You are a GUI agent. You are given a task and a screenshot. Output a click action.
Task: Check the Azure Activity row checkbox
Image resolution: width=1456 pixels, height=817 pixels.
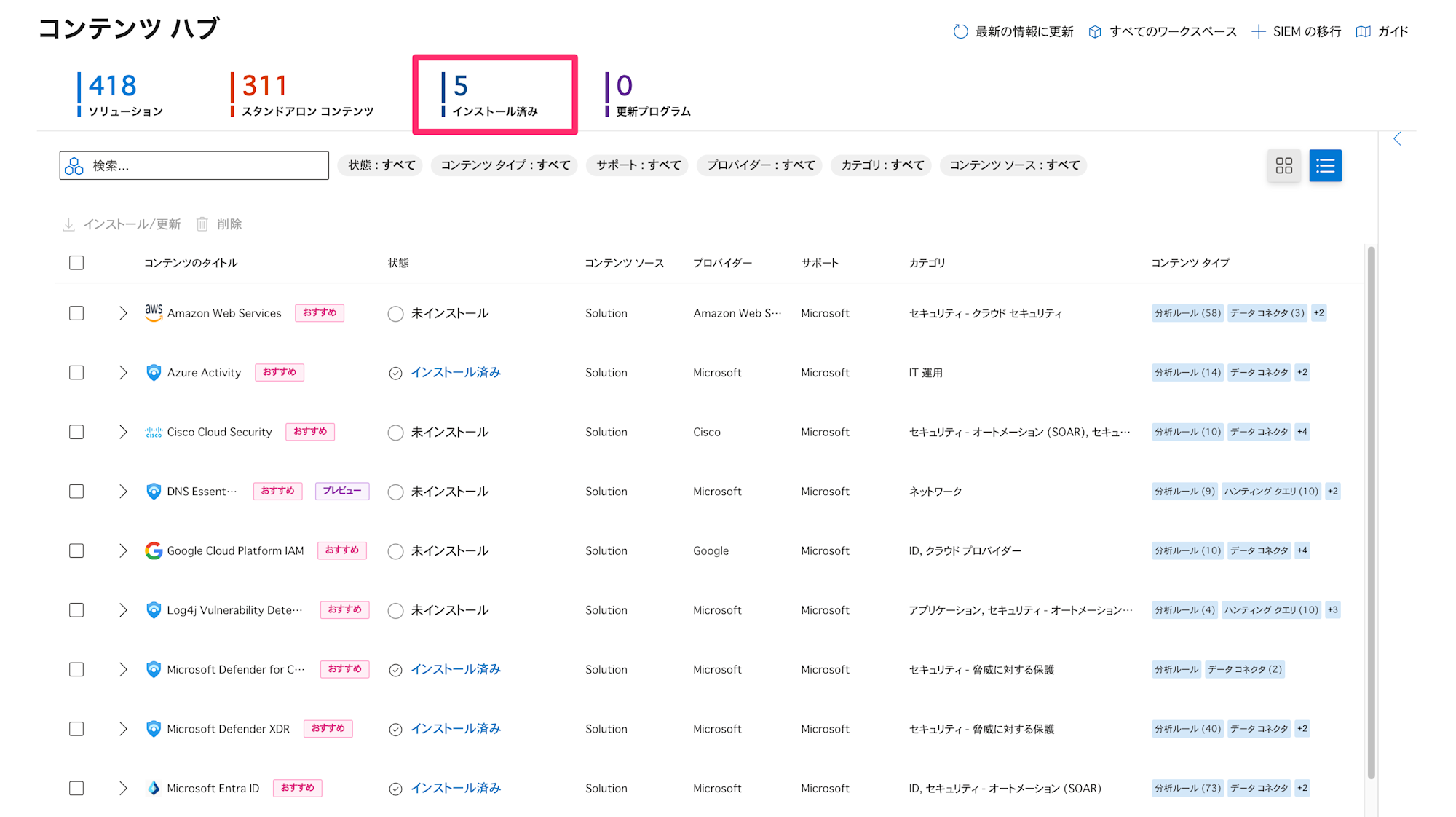point(76,373)
